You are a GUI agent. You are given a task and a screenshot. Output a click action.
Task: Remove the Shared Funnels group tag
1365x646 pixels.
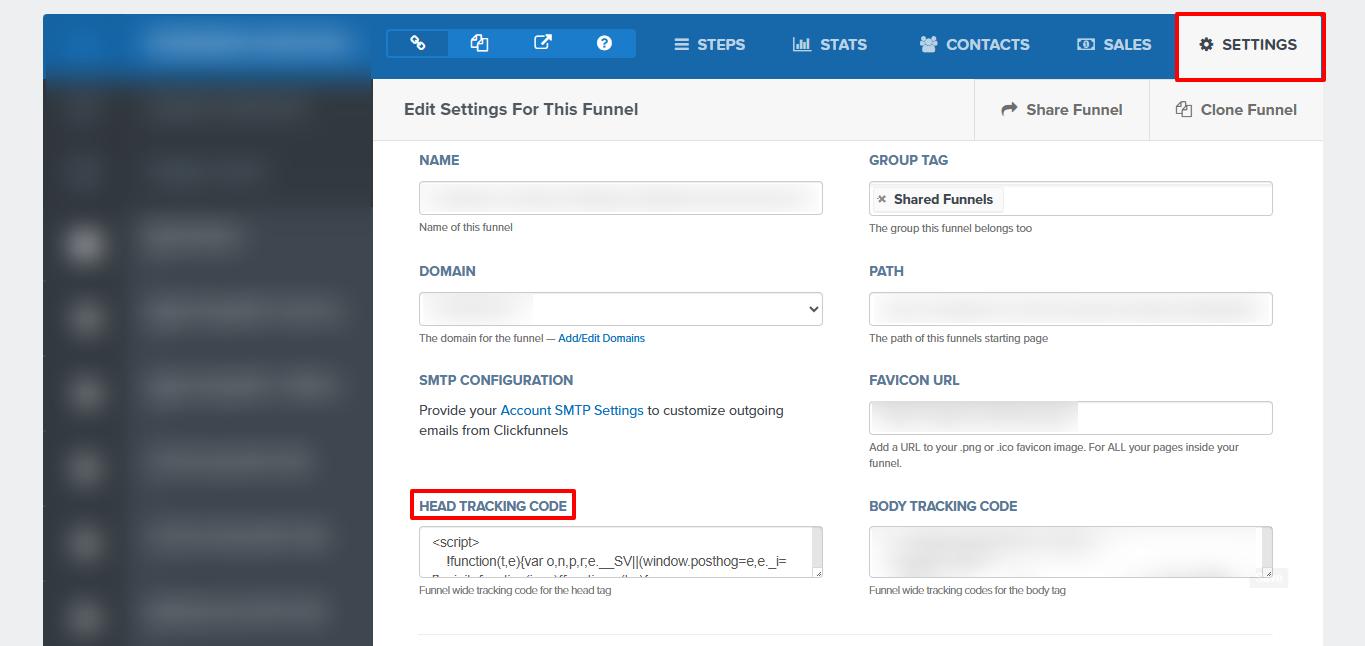881,199
